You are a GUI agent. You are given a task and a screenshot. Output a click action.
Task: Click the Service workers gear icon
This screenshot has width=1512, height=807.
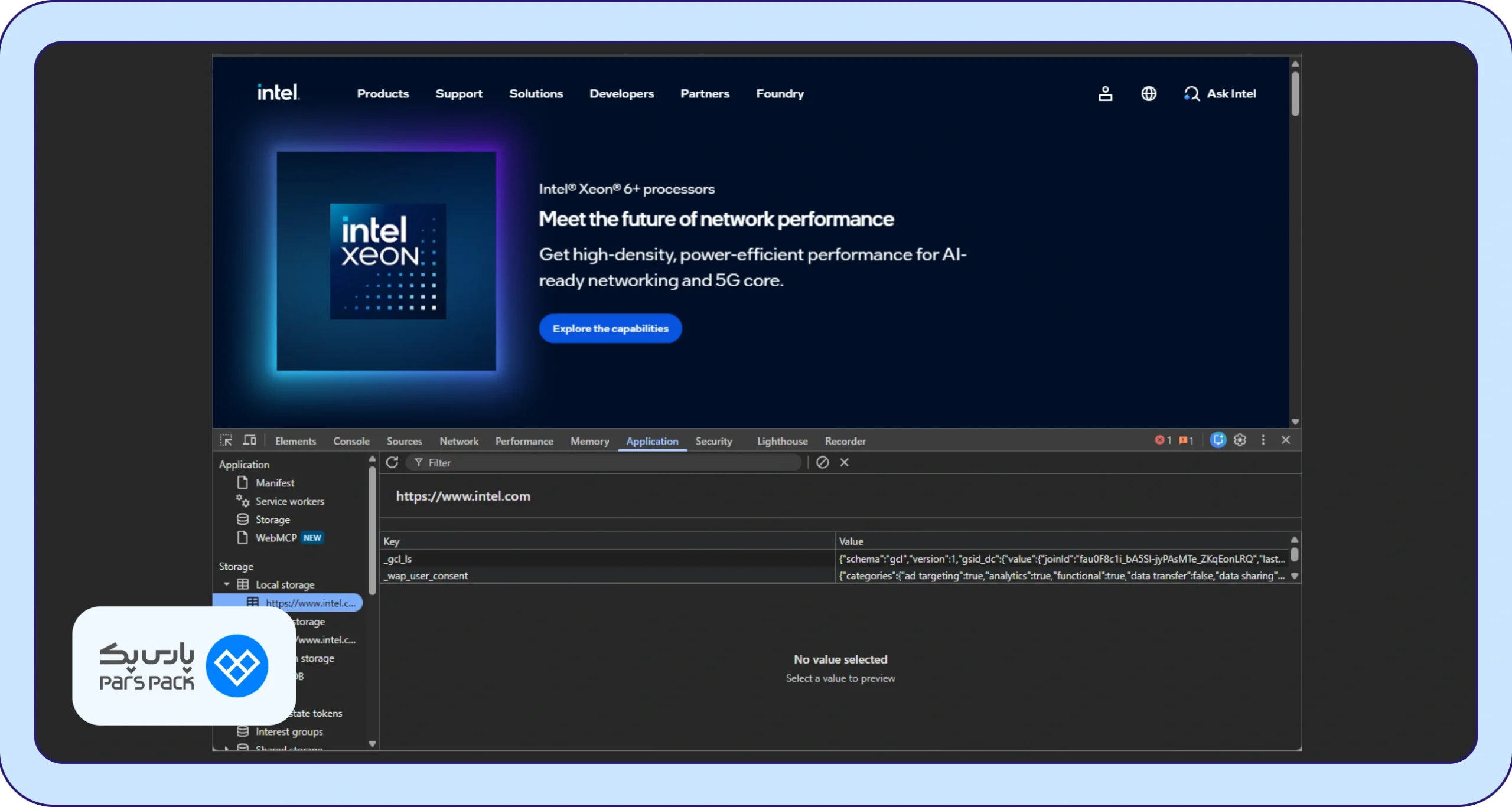point(242,501)
